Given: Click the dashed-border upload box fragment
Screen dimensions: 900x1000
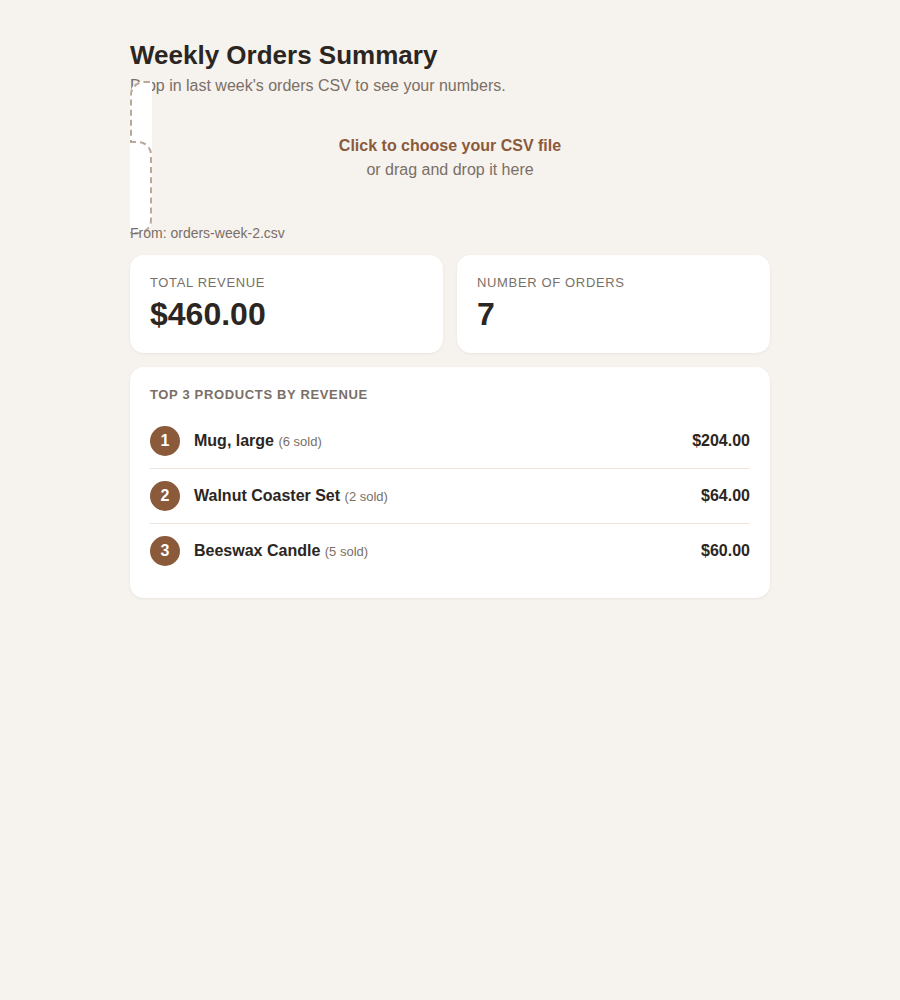Looking at the screenshot, I should point(141,154).
